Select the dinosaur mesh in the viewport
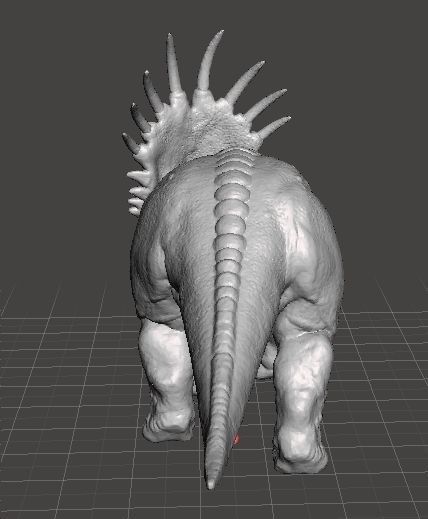 pos(233,260)
